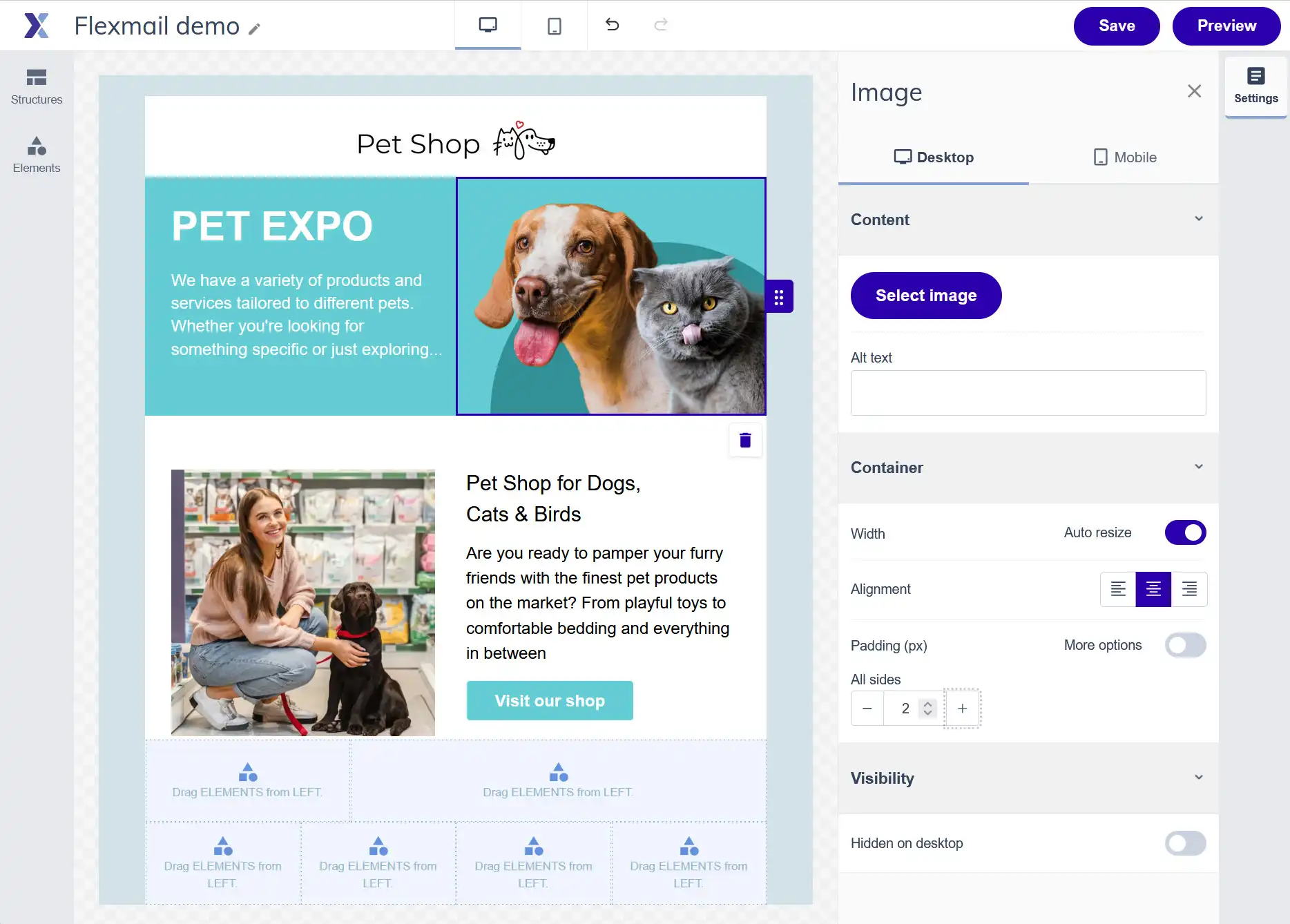This screenshot has width=1290, height=924.
Task: Delete the selected block with trash icon
Action: click(x=745, y=440)
